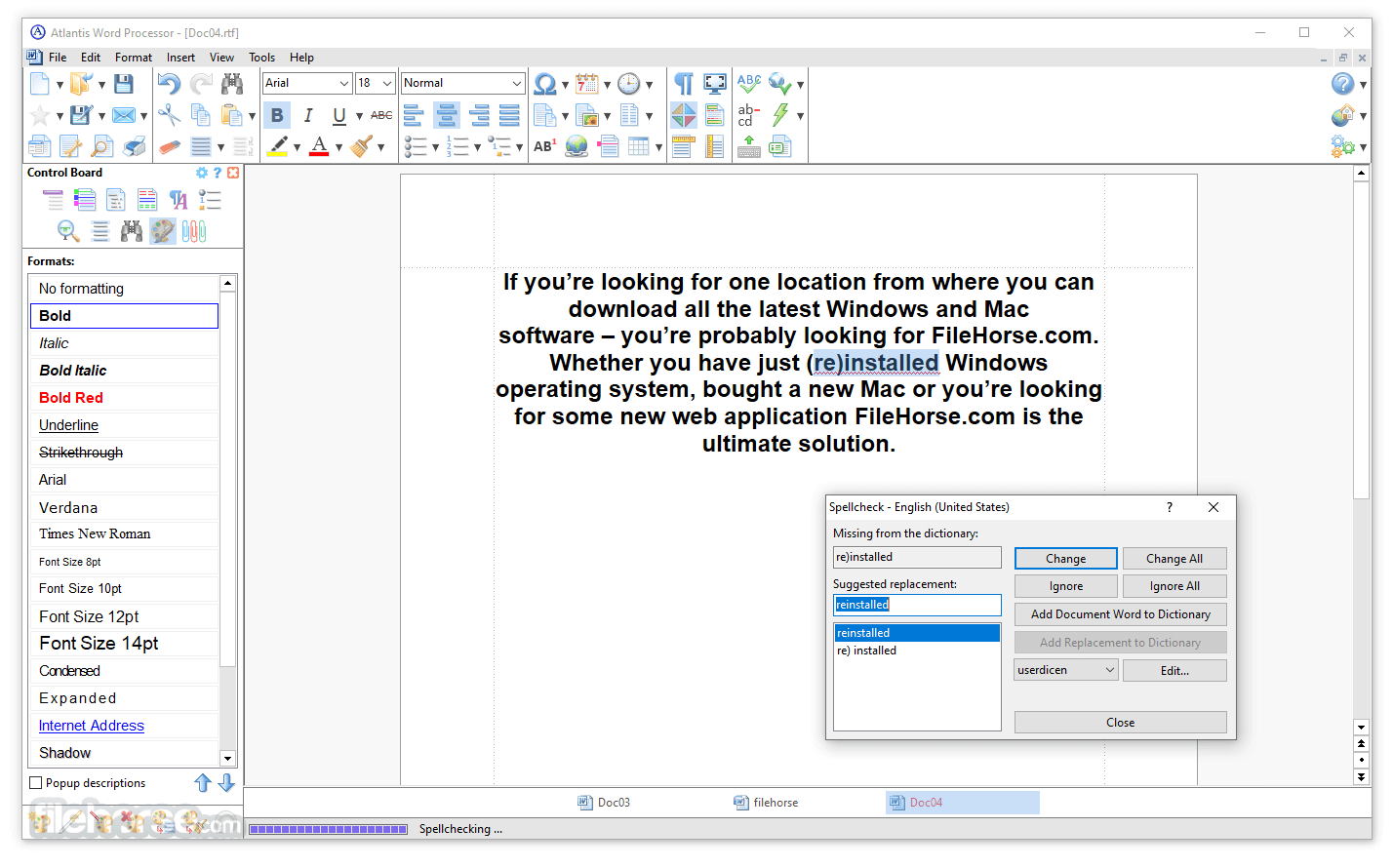Open Find with the toolbar binoculars icon
The image size is (1393, 868).
232,84
